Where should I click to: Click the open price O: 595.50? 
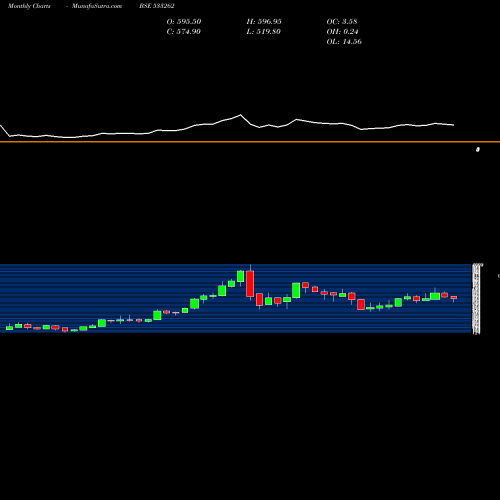pyautogui.click(x=184, y=21)
